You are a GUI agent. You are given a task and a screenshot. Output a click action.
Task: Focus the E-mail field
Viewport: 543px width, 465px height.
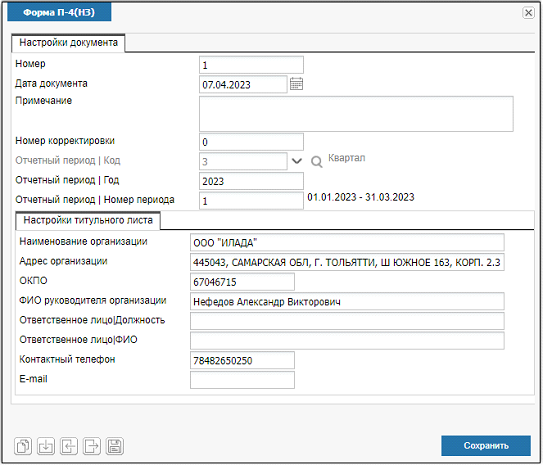pos(242,380)
